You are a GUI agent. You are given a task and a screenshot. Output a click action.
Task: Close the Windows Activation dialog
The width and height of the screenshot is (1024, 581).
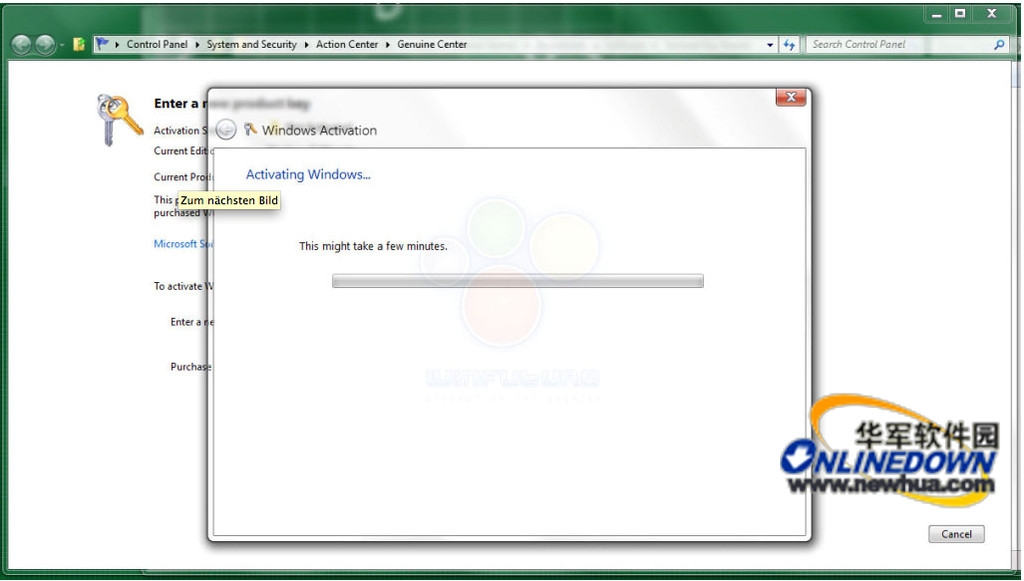(791, 97)
